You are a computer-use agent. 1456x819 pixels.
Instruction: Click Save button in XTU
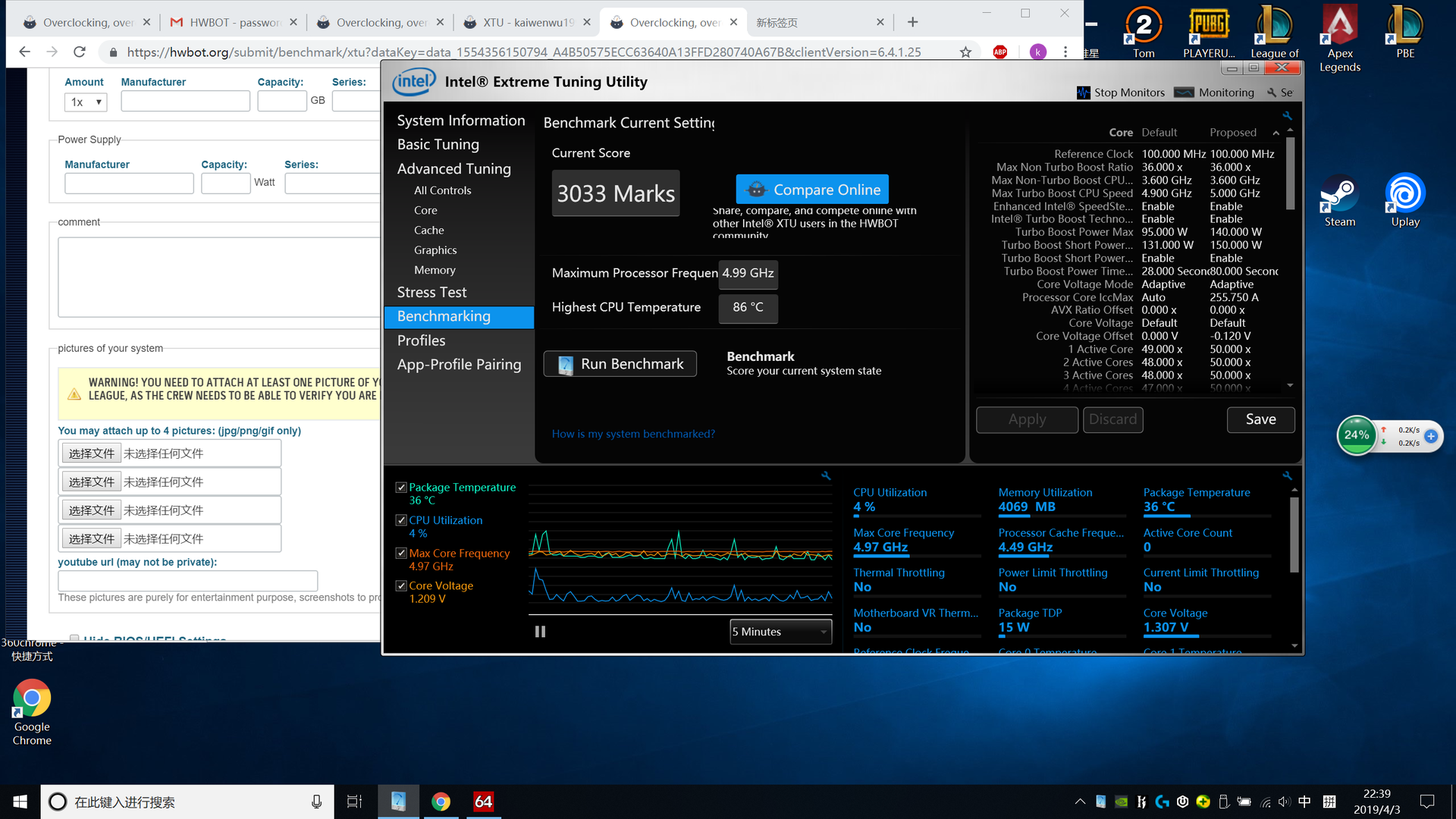[1260, 419]
